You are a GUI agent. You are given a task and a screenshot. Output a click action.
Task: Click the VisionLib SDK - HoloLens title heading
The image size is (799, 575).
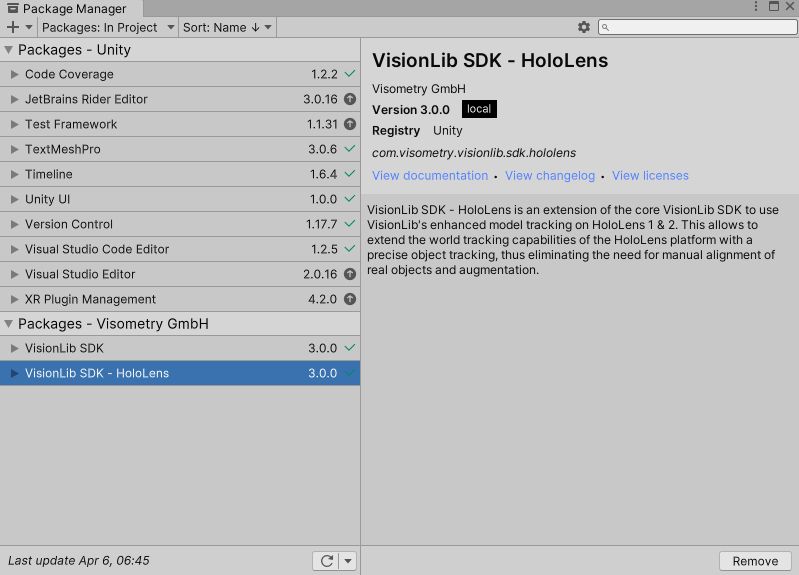[x=490, y=61]
